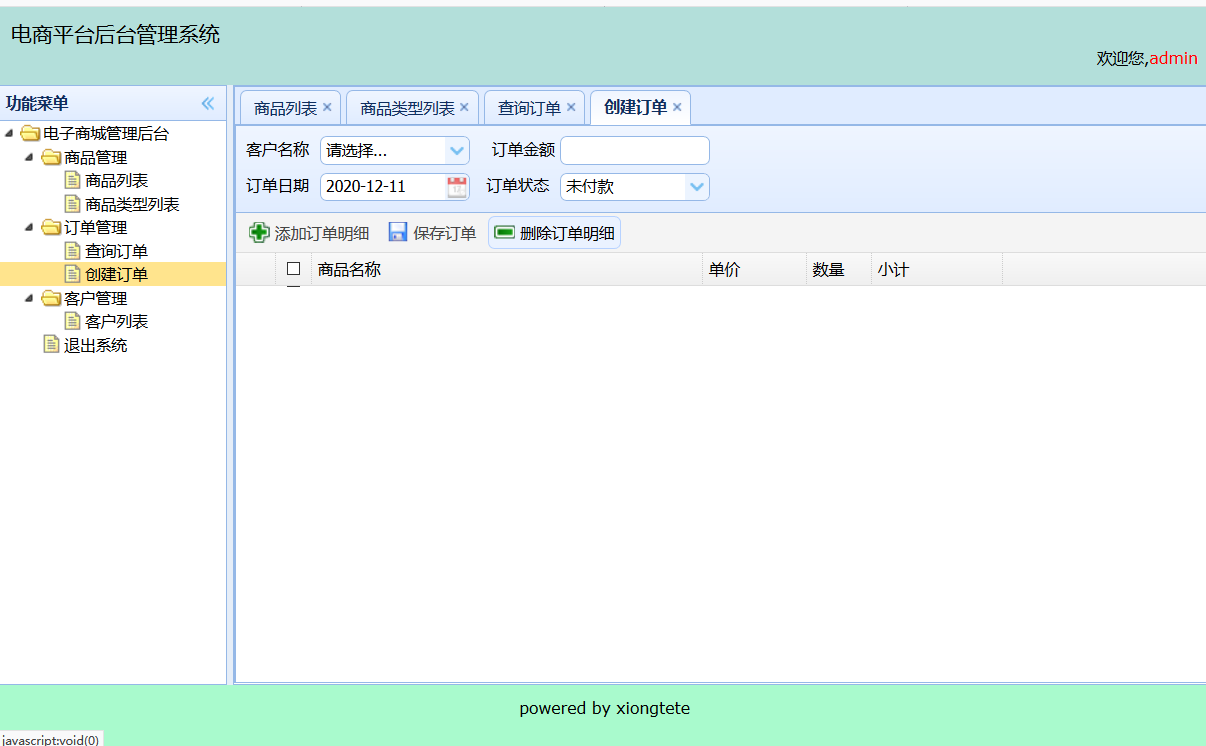Open the 客户名称 customer dropdown
Image resolution: width=1206 pixels, height=746 pixels.
pos(456,150)
